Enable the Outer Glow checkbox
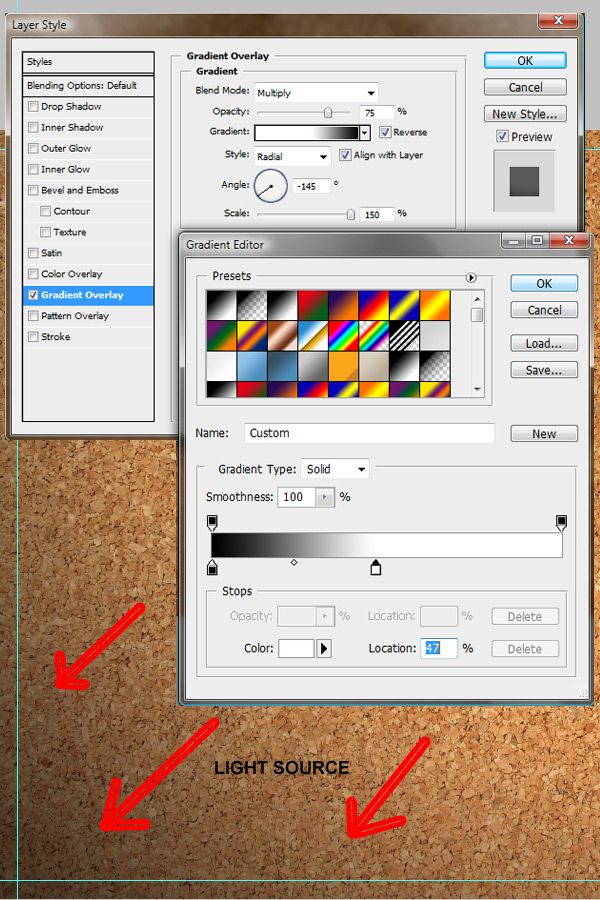Viewport: 600px width, 900px height. [x=33, y=149]
